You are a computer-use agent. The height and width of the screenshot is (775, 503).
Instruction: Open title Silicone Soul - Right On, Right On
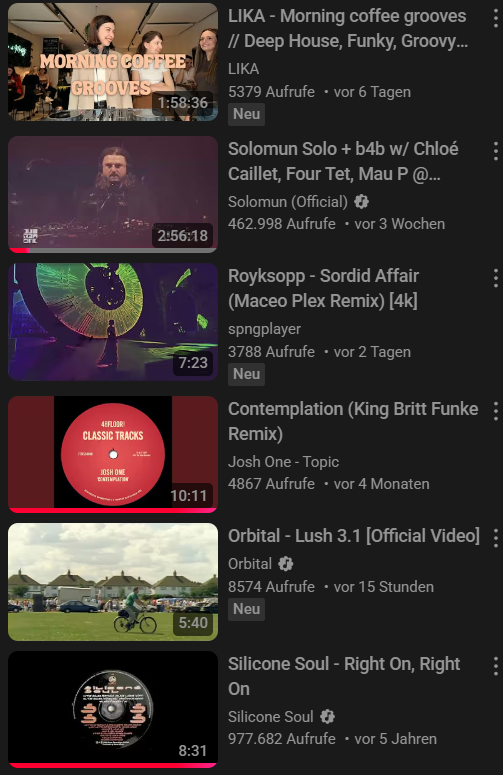tap(344, 676)
